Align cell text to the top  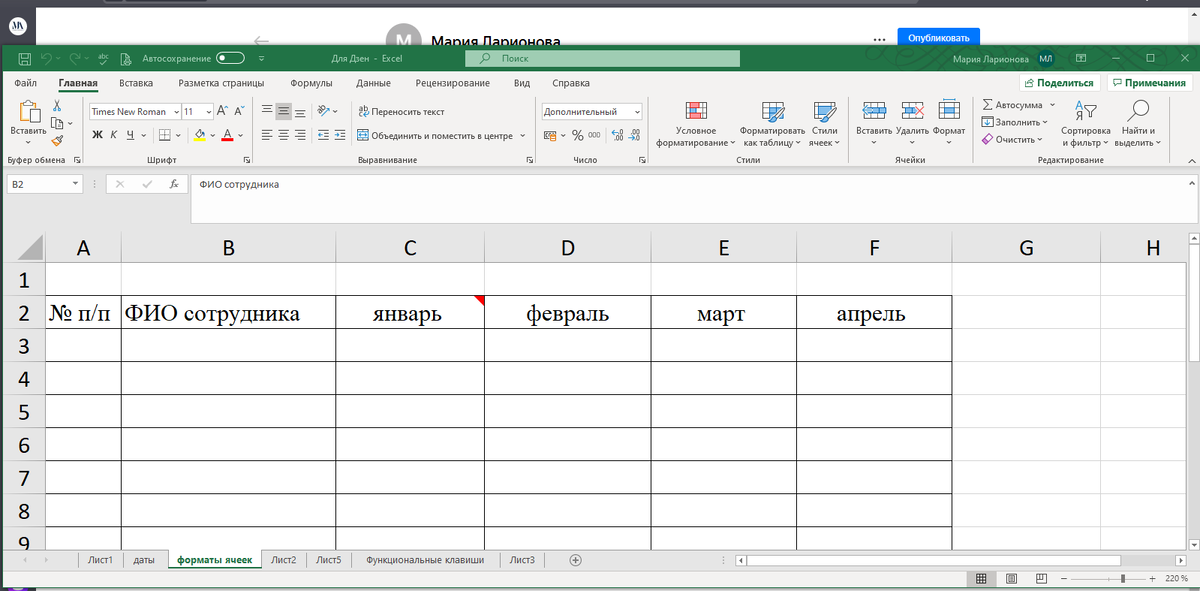[x=267, y=111]
